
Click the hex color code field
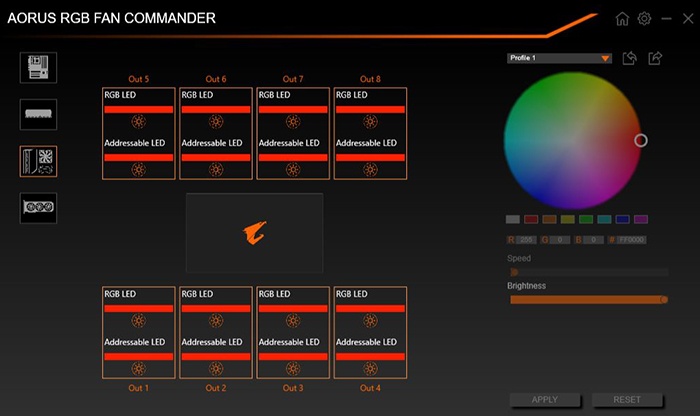tap(632, 240)
